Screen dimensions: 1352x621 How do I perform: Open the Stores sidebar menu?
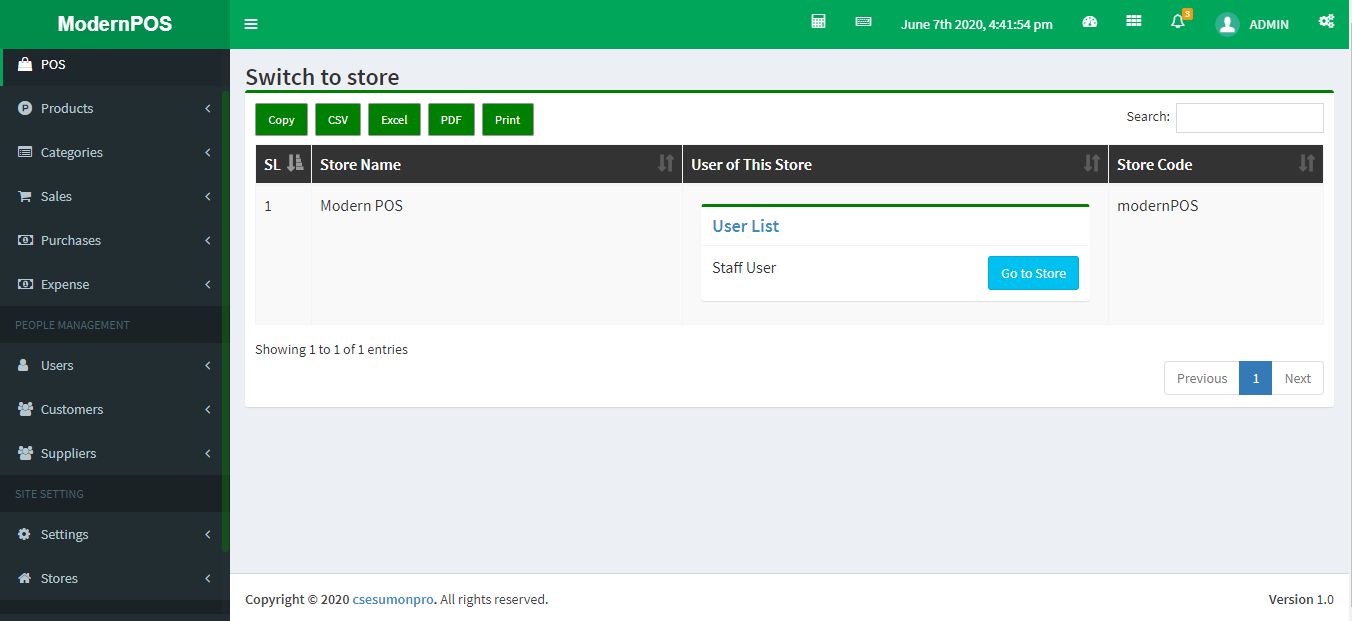(115, 578)
